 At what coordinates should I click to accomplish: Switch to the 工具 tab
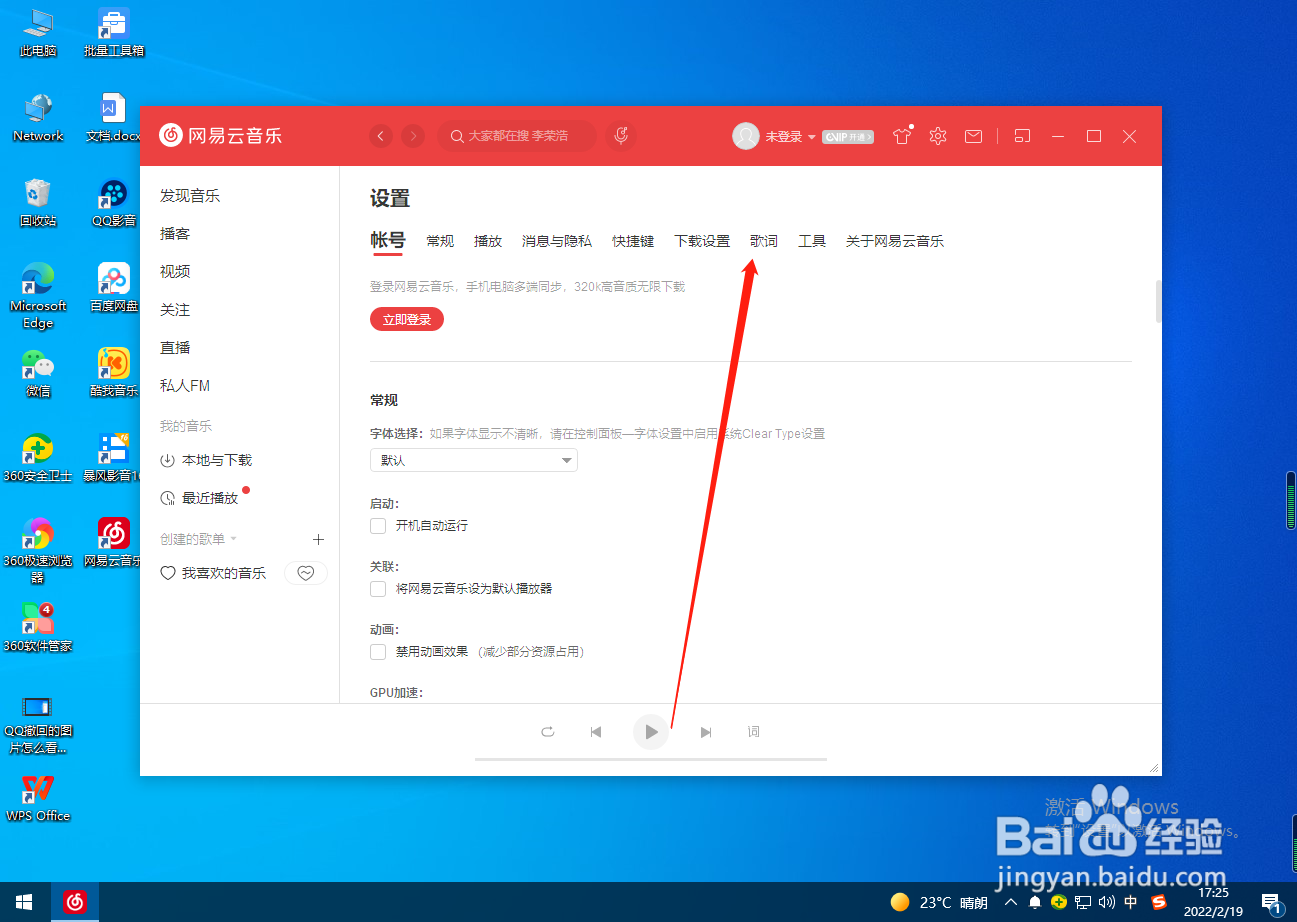click(x=812, y=241)
